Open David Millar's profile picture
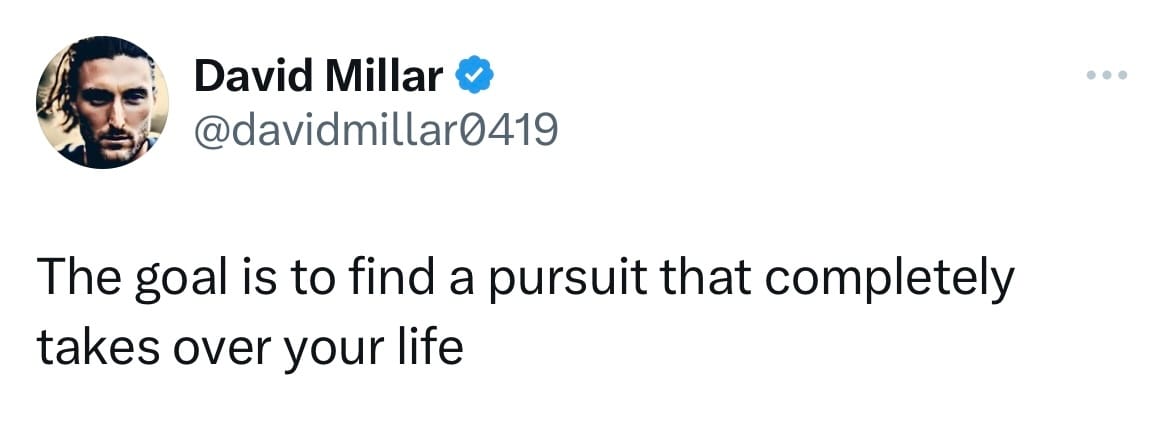 (x=101, y=102)
